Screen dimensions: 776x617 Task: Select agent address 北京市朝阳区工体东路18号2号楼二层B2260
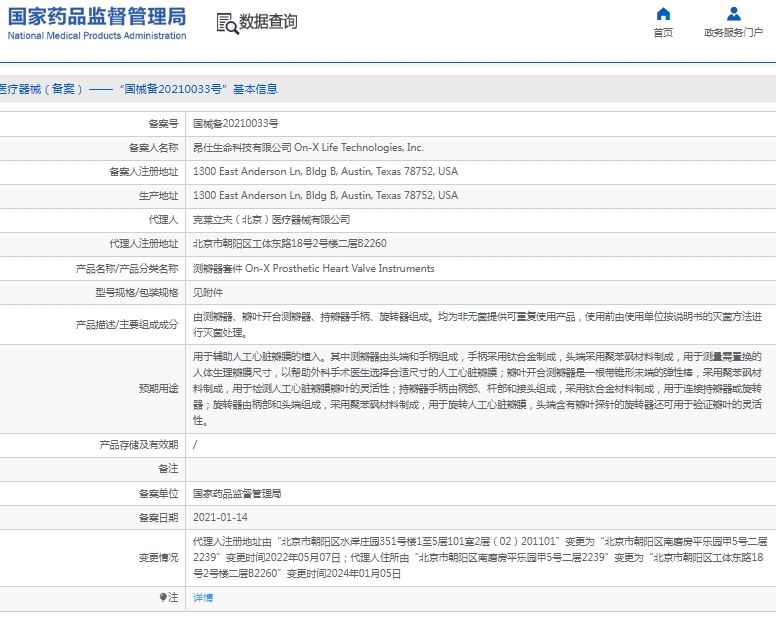pos(290,243)
